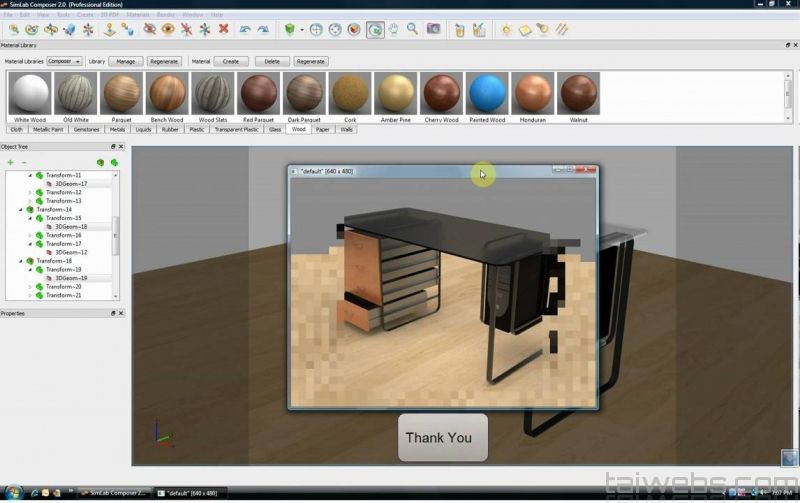Image resolution: width=800 pixels, height=503 pixels.
Task: Expand the Transform~20 tree node
Action: [30, 287]
